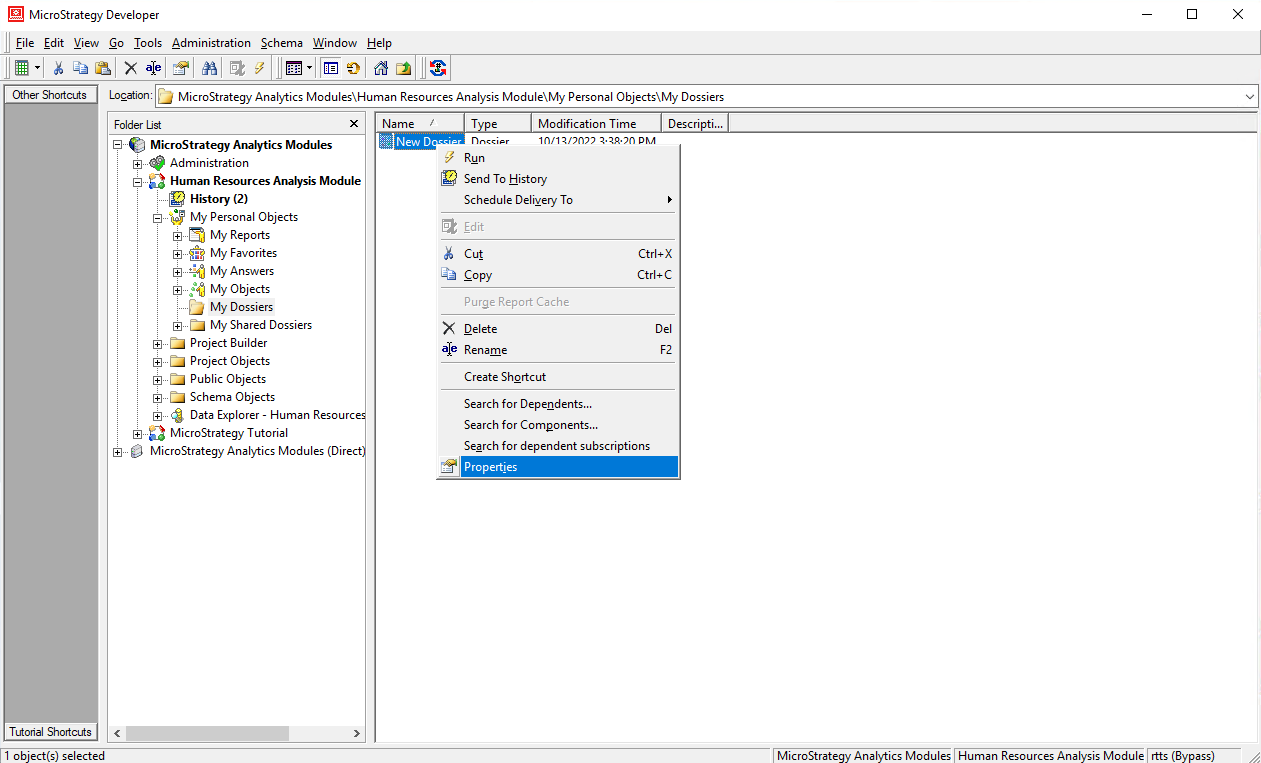
Task: Select History (2) in the folder tree
Action: pos(219,199)
